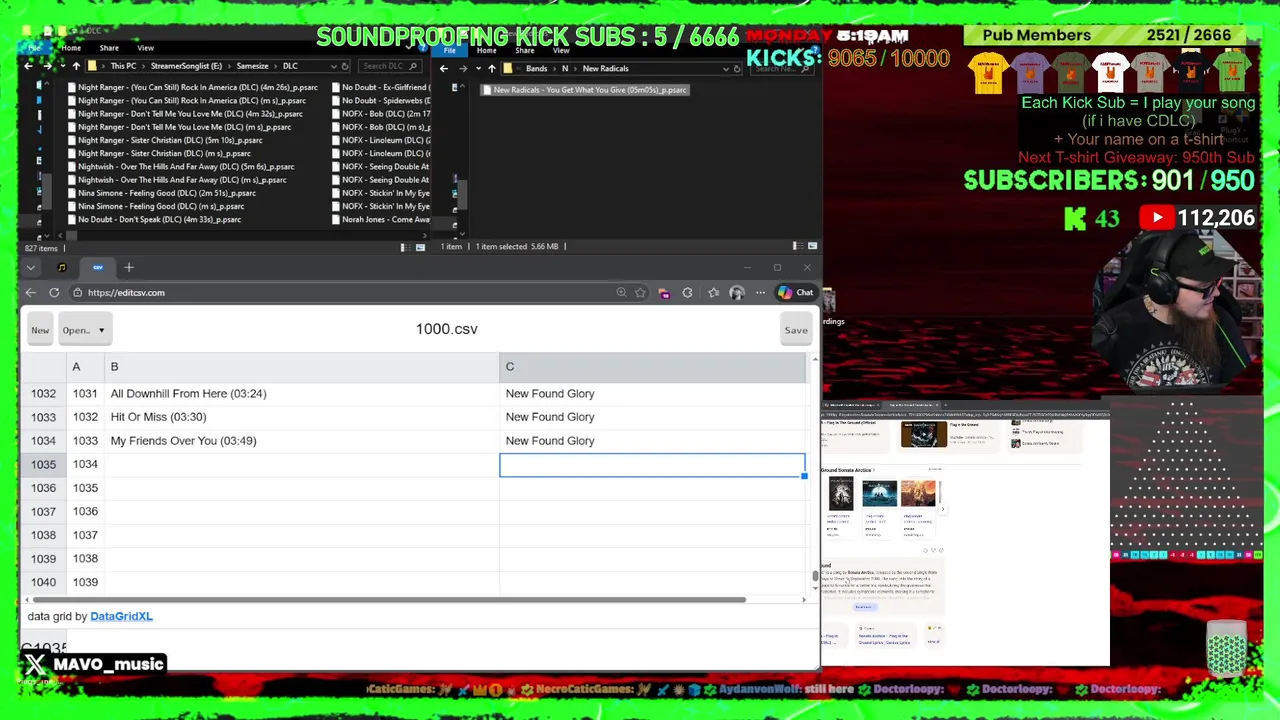
Task: Select No Doubt - Ex-Girlfriend file
Action: click(380, 87)
